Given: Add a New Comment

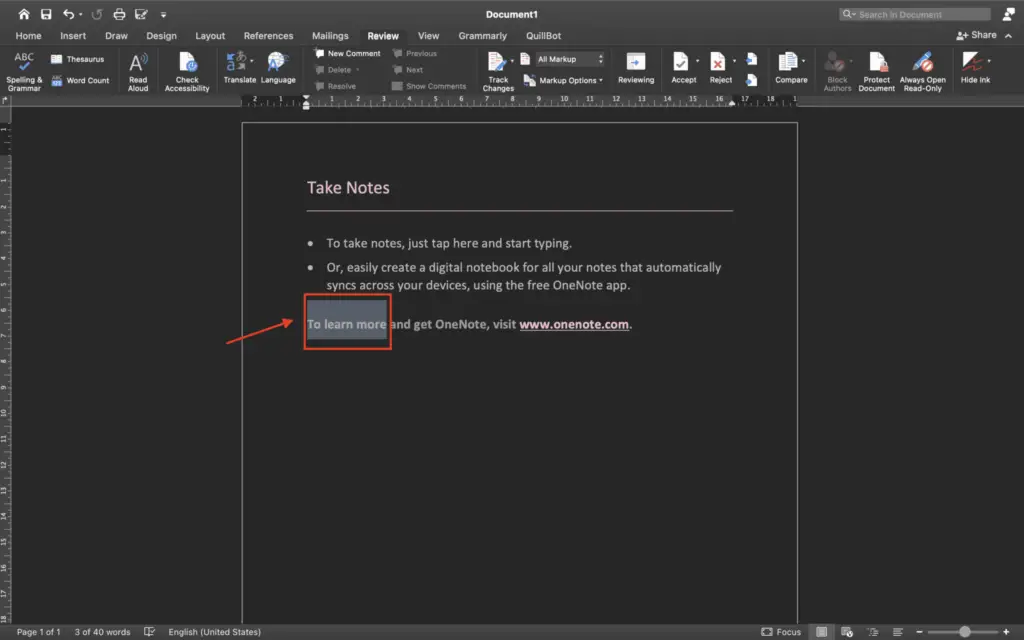Looking at the screenshot, I should 347,54.
